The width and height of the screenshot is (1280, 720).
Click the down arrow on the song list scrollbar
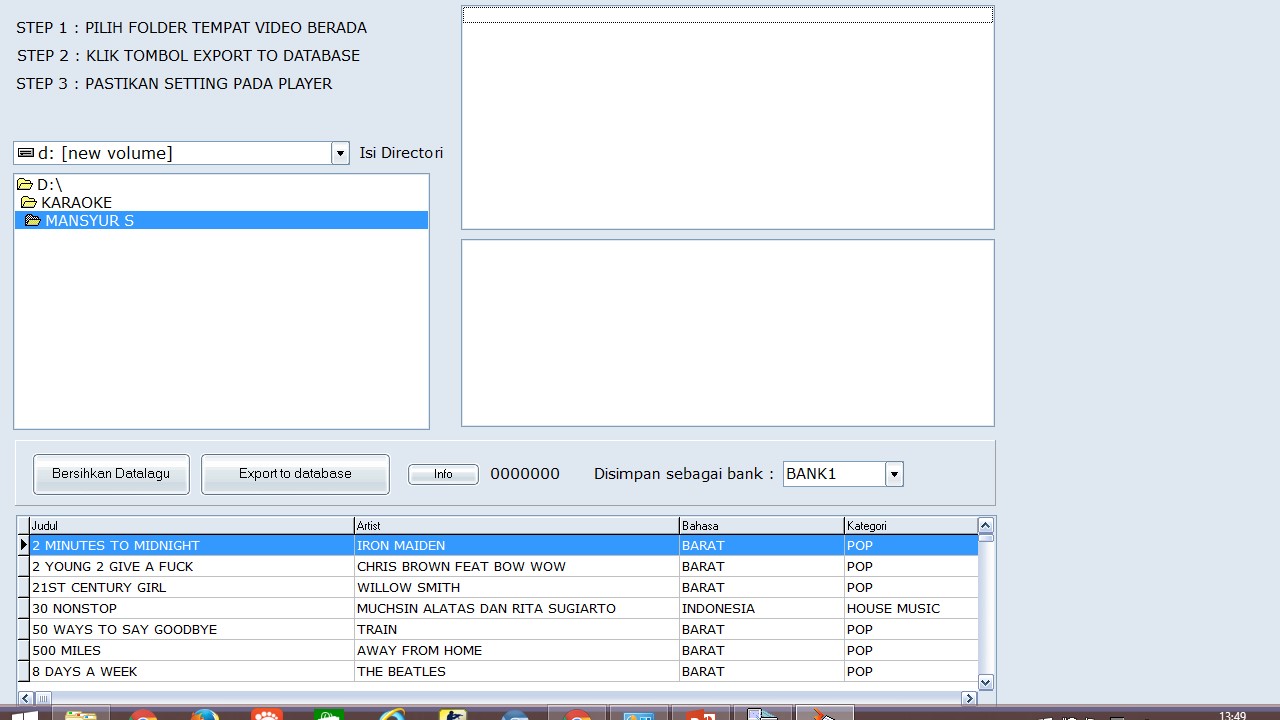click(x=985, y=682)
